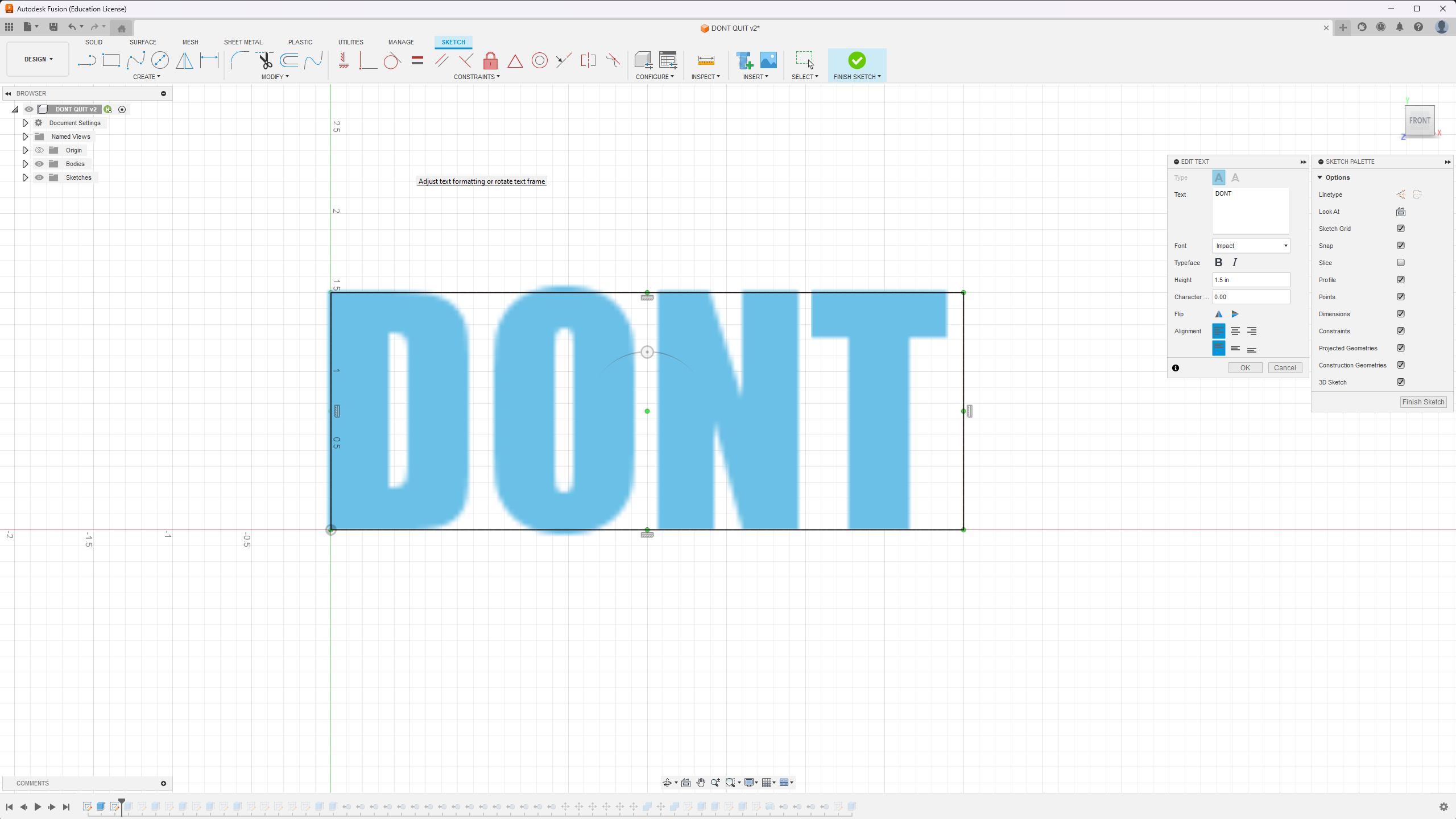Toggle the 3D Sketch checkbox
The image size is (1456, 819).
(x=1401, y=382)
